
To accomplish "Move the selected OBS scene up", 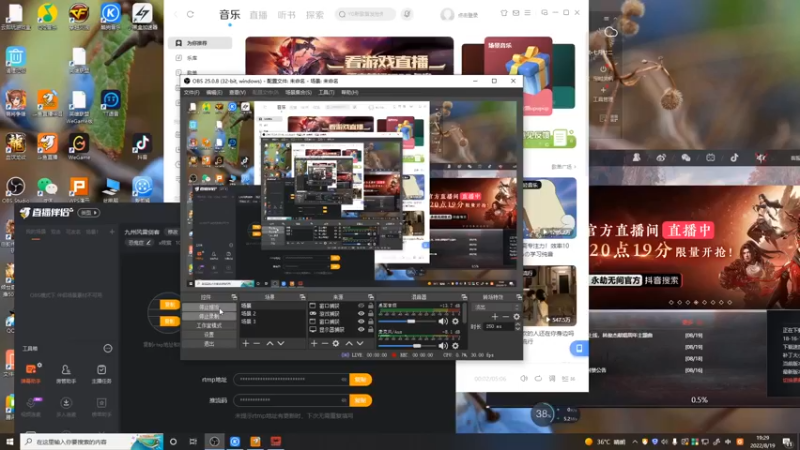I will point(269,343).
